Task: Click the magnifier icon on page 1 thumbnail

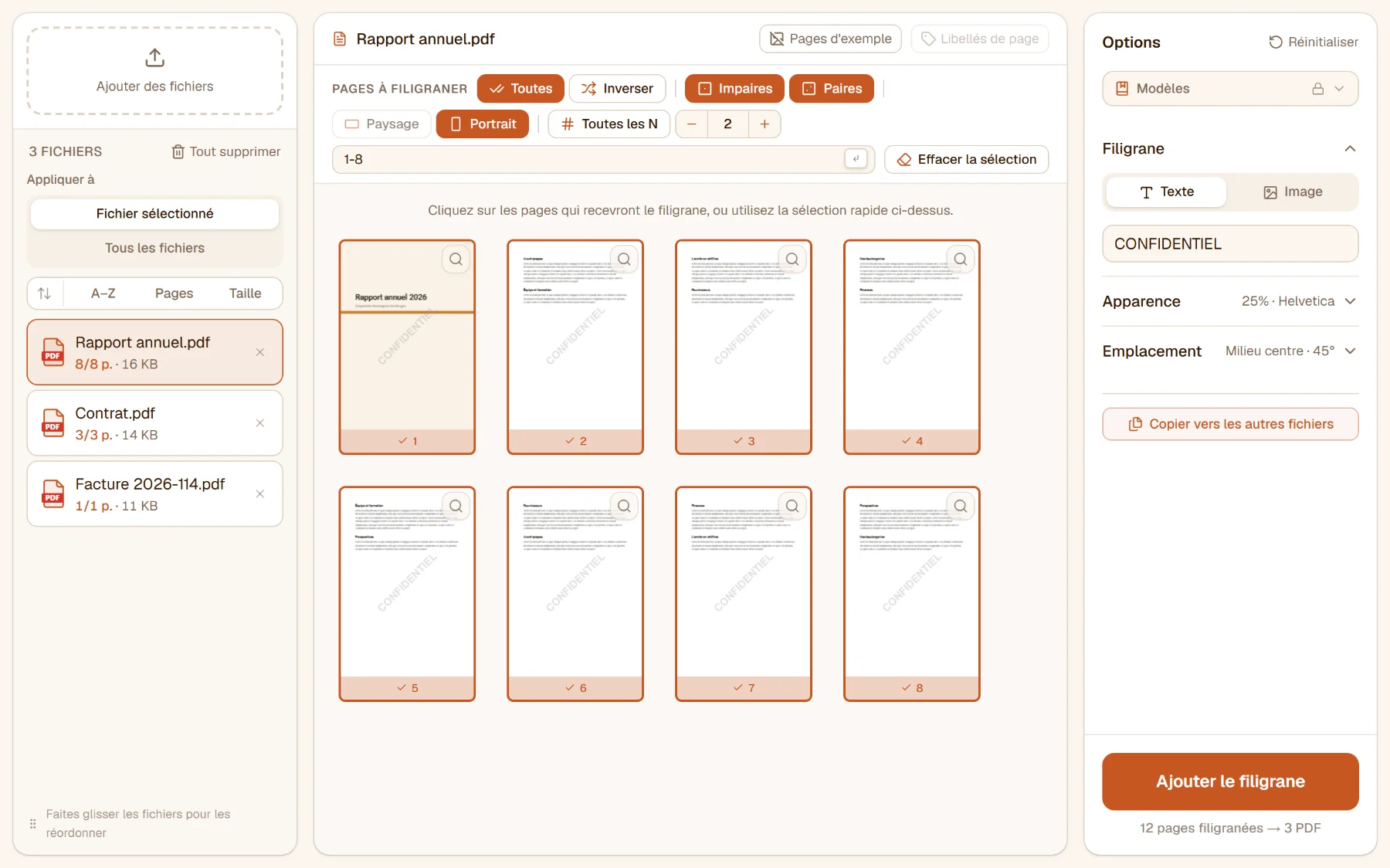Action: 456,259
